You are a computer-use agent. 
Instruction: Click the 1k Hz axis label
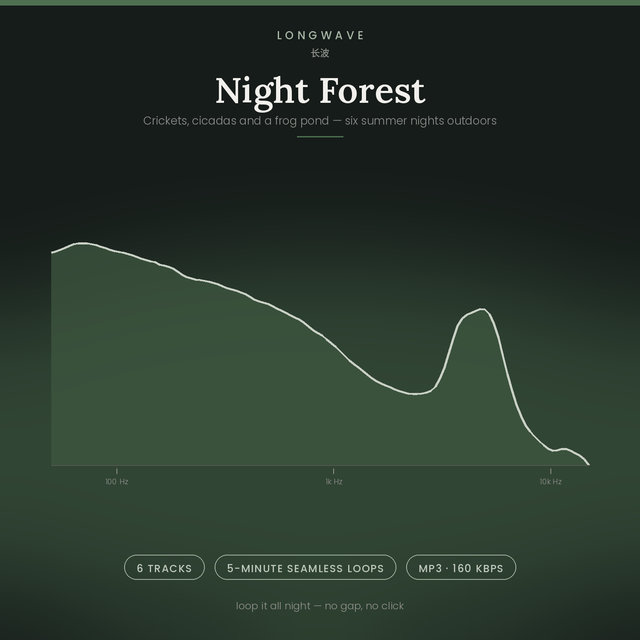(x=334, y=482)
